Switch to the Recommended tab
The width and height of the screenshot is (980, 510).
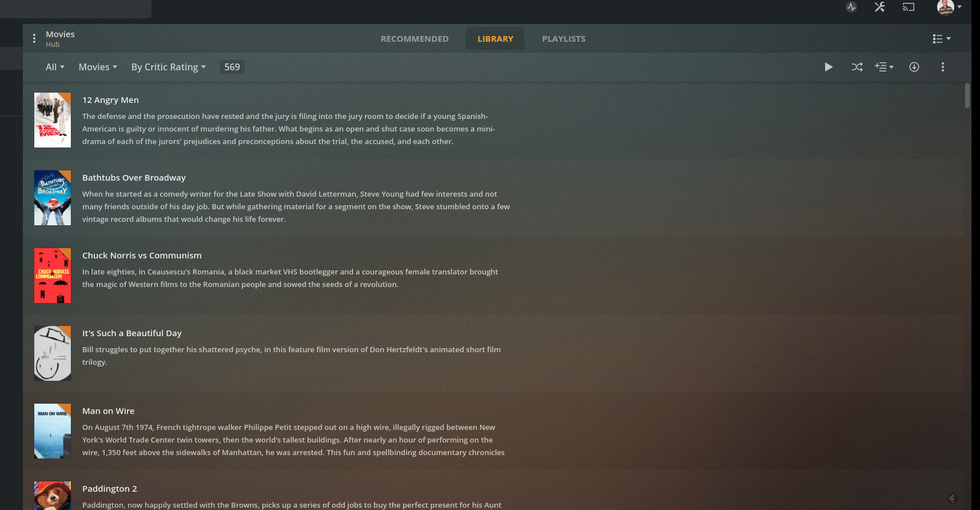414,39
